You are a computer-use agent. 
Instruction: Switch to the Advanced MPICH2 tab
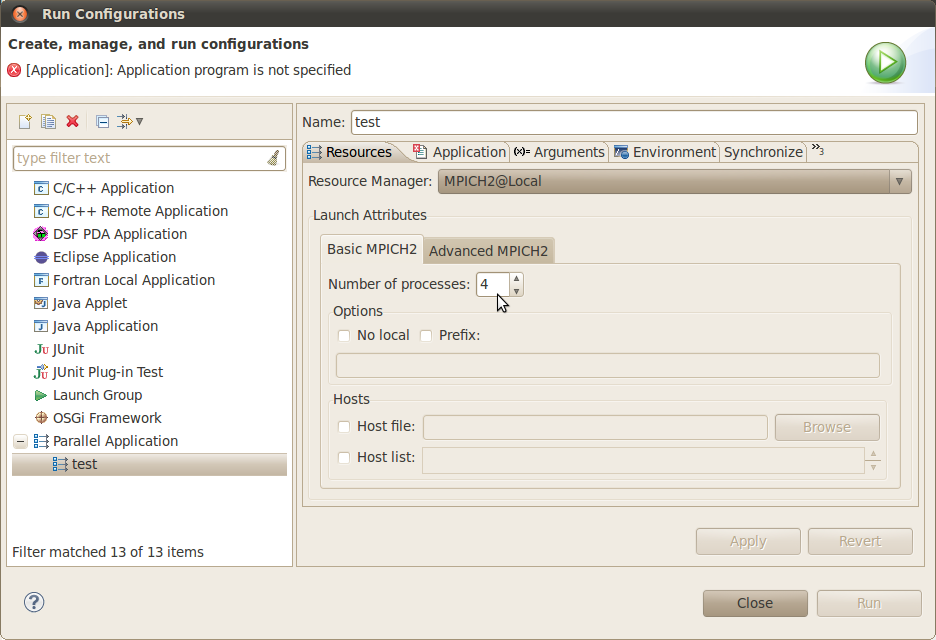pos(488,251)
